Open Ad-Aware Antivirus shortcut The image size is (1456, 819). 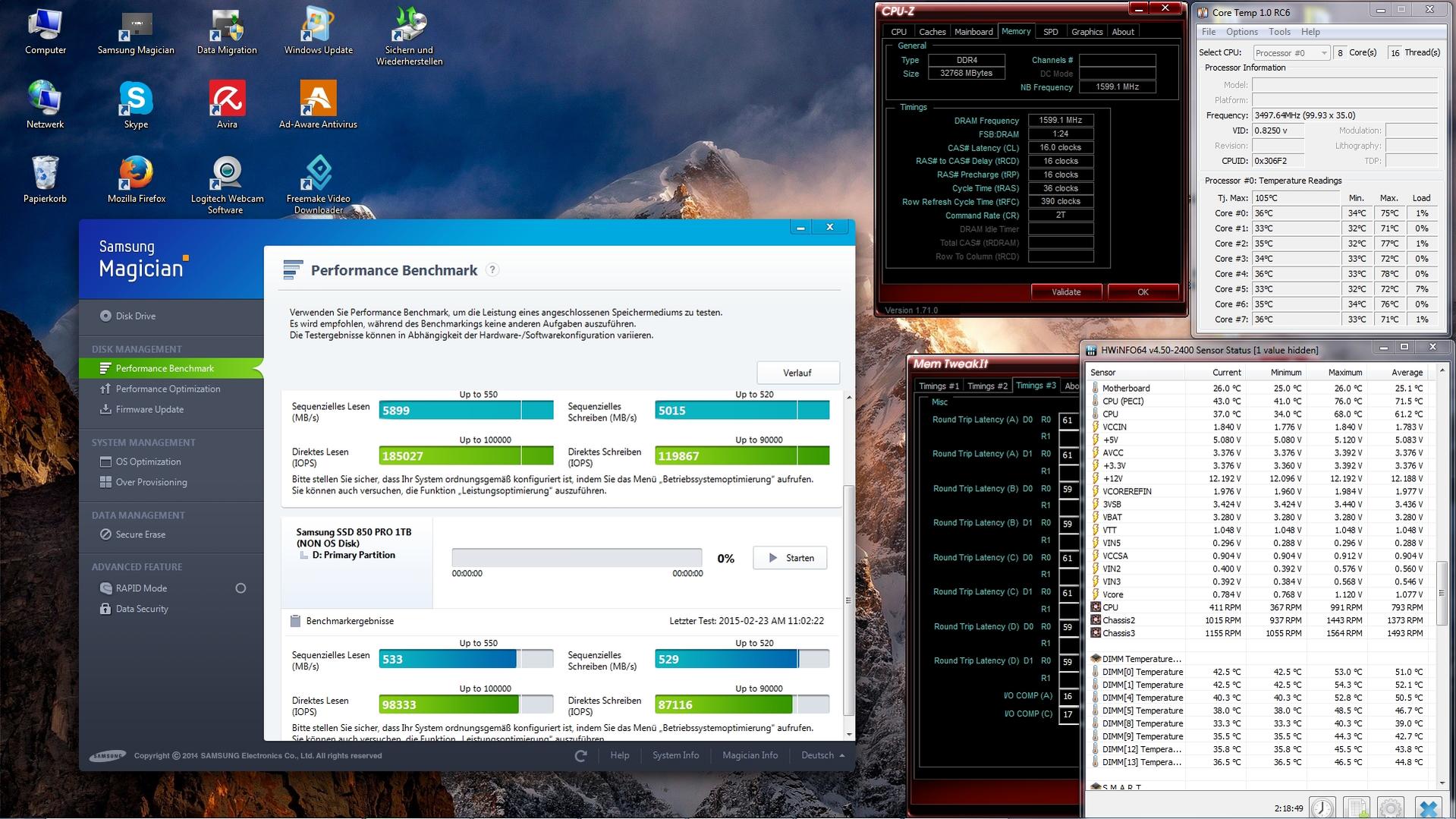click(318, 105)
